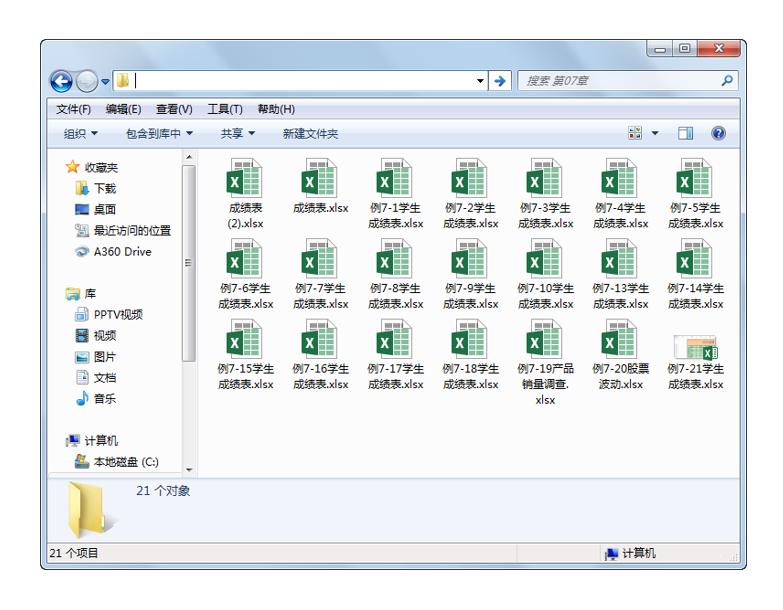783x610 pixels.
Task: Click the change view icon button
Action: pyautogui.click(x=635, y=133)
